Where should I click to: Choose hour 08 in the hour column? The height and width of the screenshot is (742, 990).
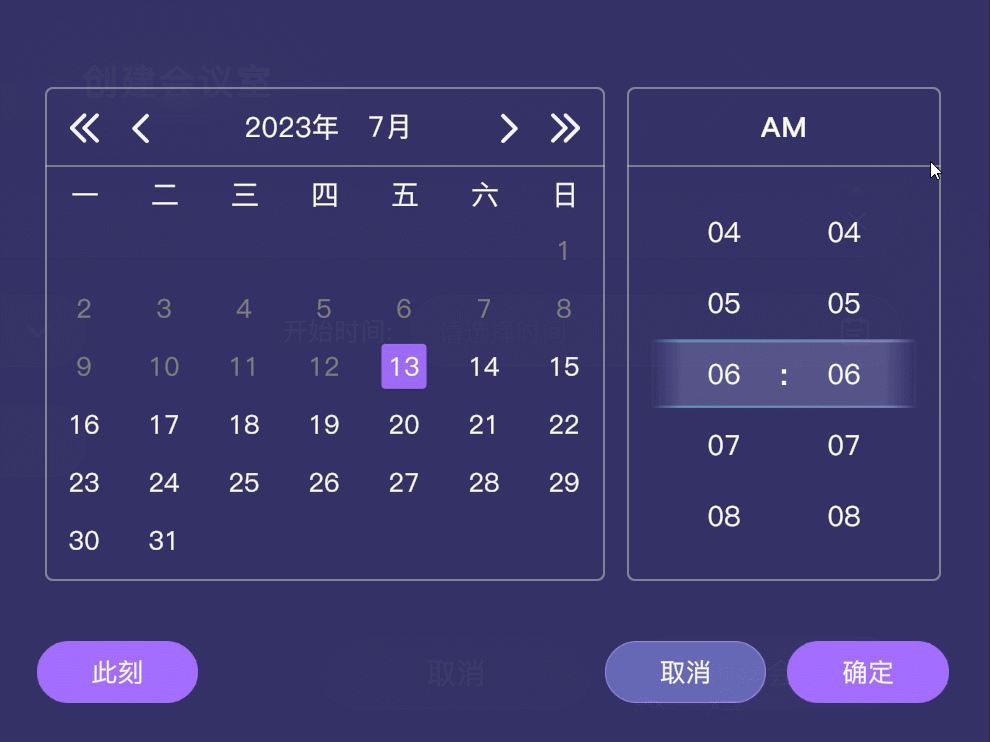point(723,517)
